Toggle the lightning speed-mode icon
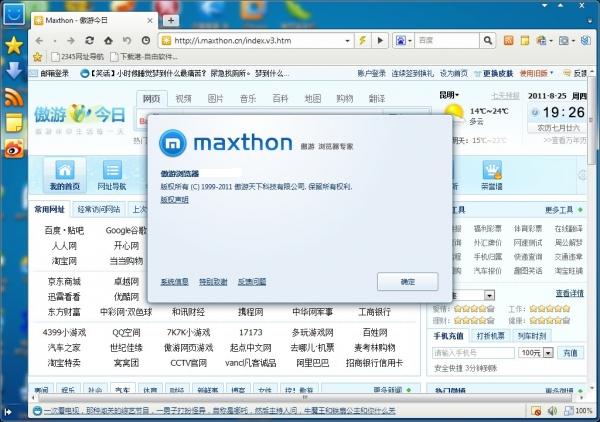 pos(362,41)
